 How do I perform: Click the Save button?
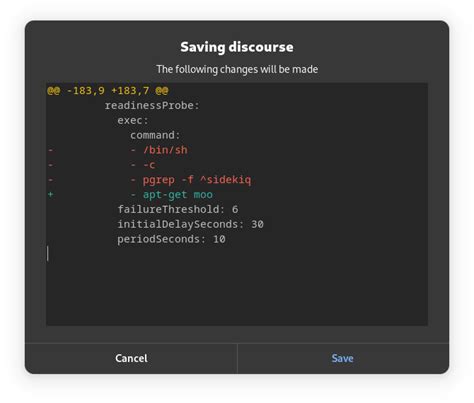(343, 358)
